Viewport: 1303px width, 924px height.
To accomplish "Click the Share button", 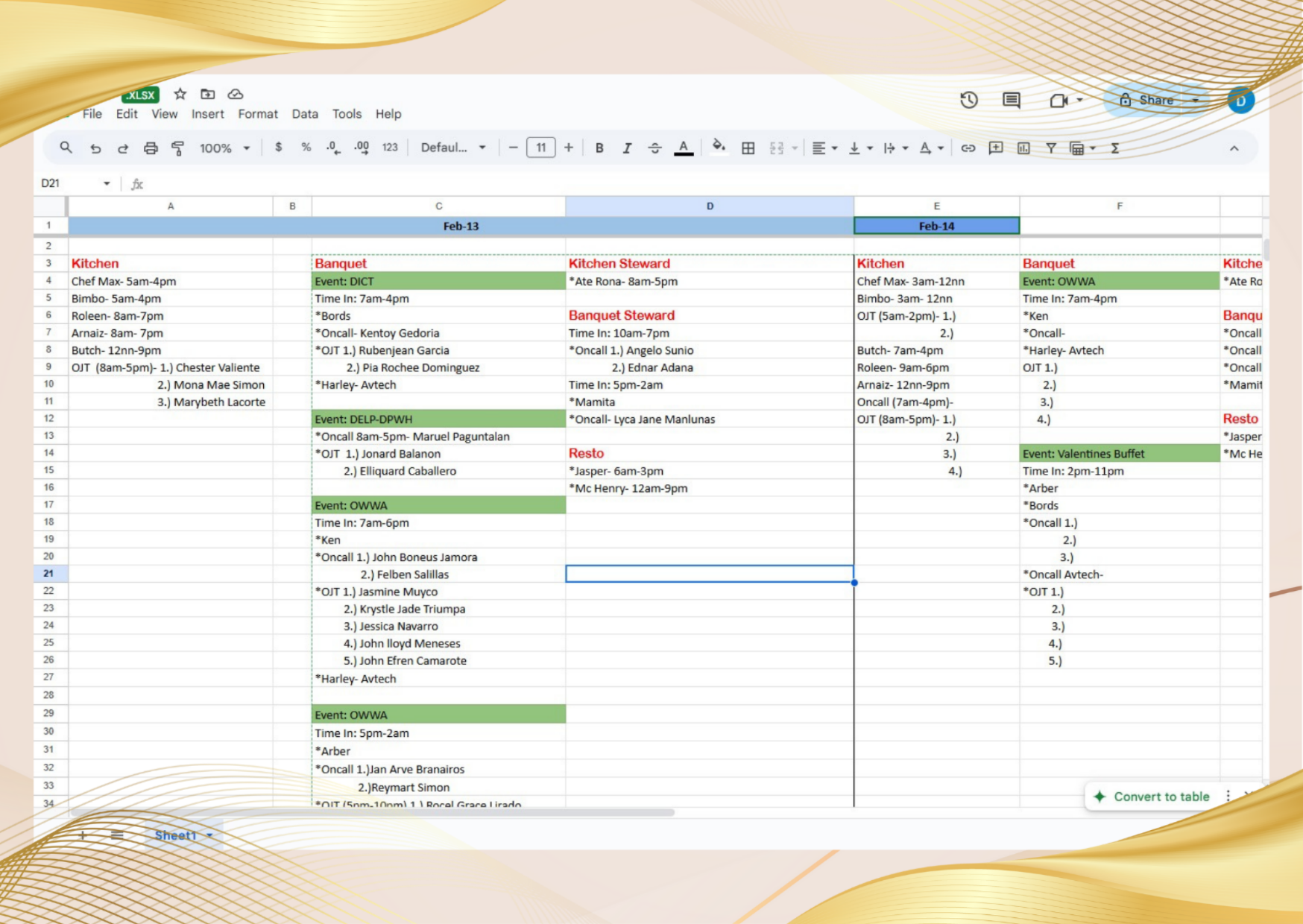I will point(1146,100).
